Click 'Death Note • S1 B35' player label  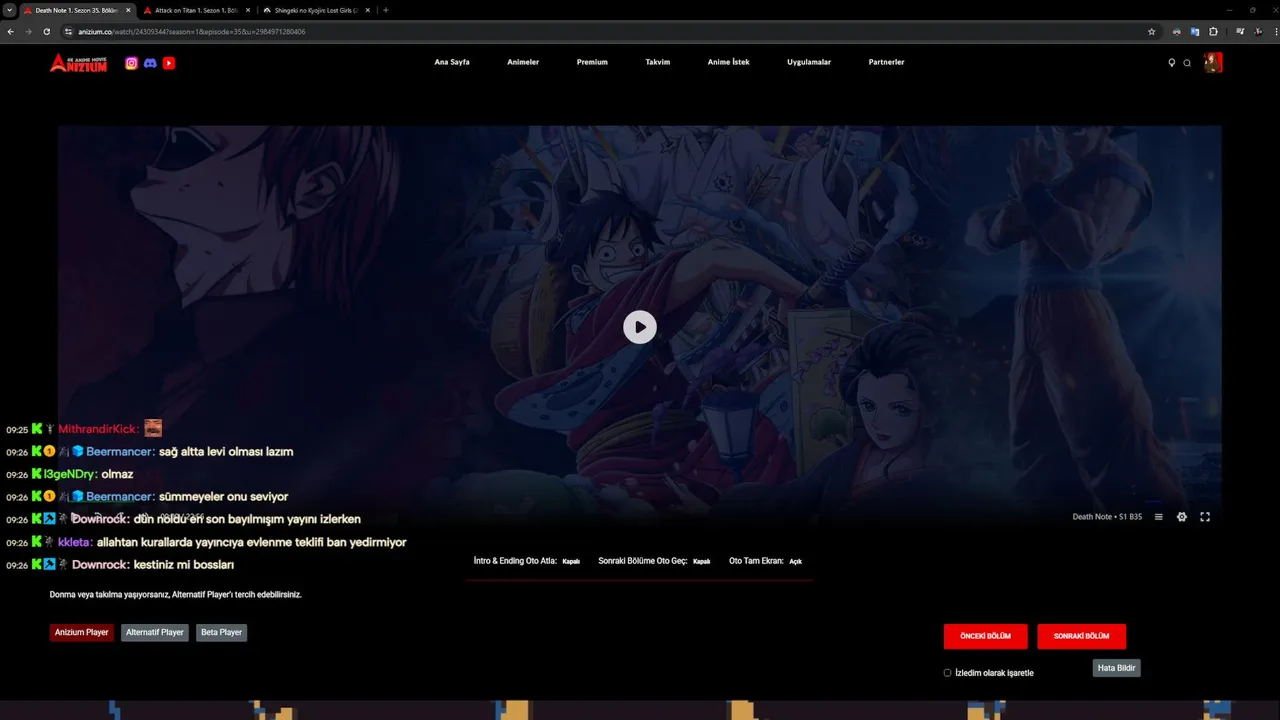[x=1107, y=517]
